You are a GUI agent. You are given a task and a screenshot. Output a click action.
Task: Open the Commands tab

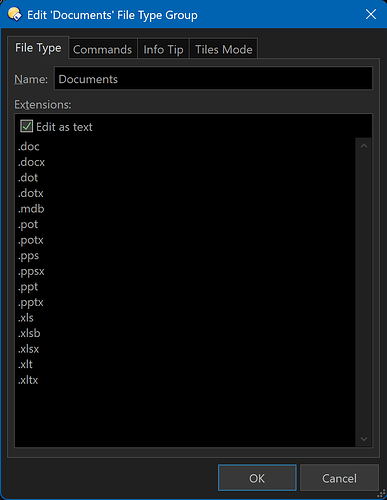pyautogui.click(x=103, y=50)
